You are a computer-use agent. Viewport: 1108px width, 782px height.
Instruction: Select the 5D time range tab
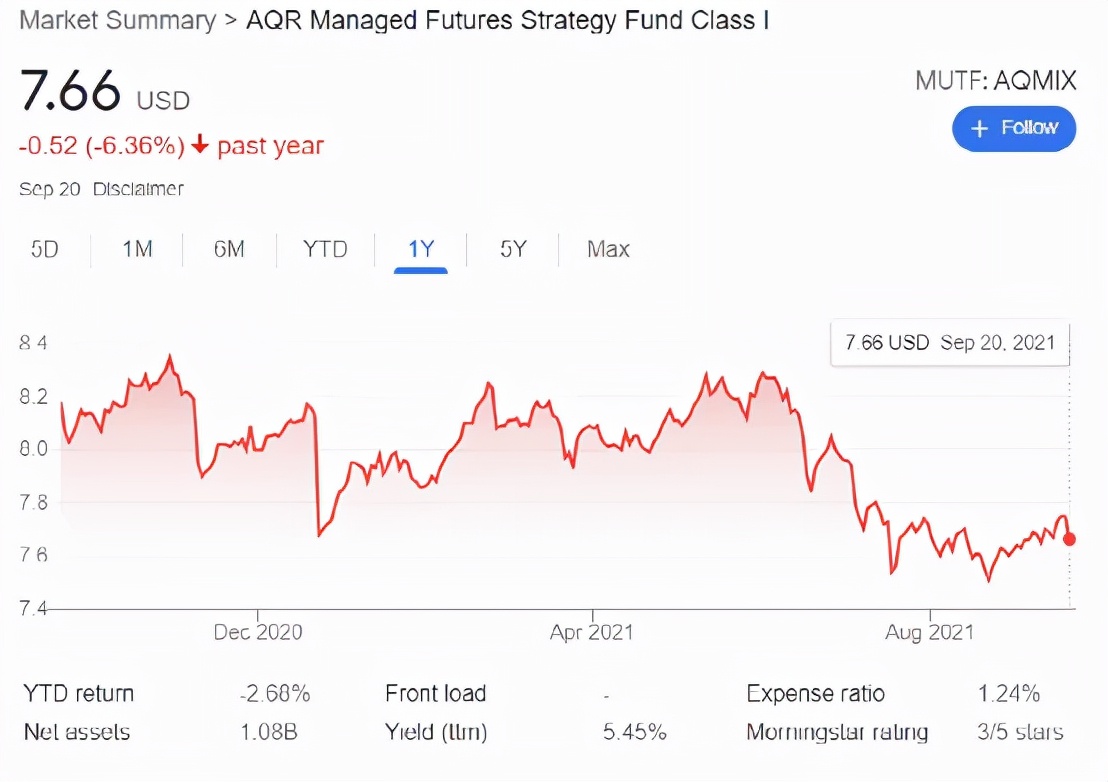[x=45, y=249]
